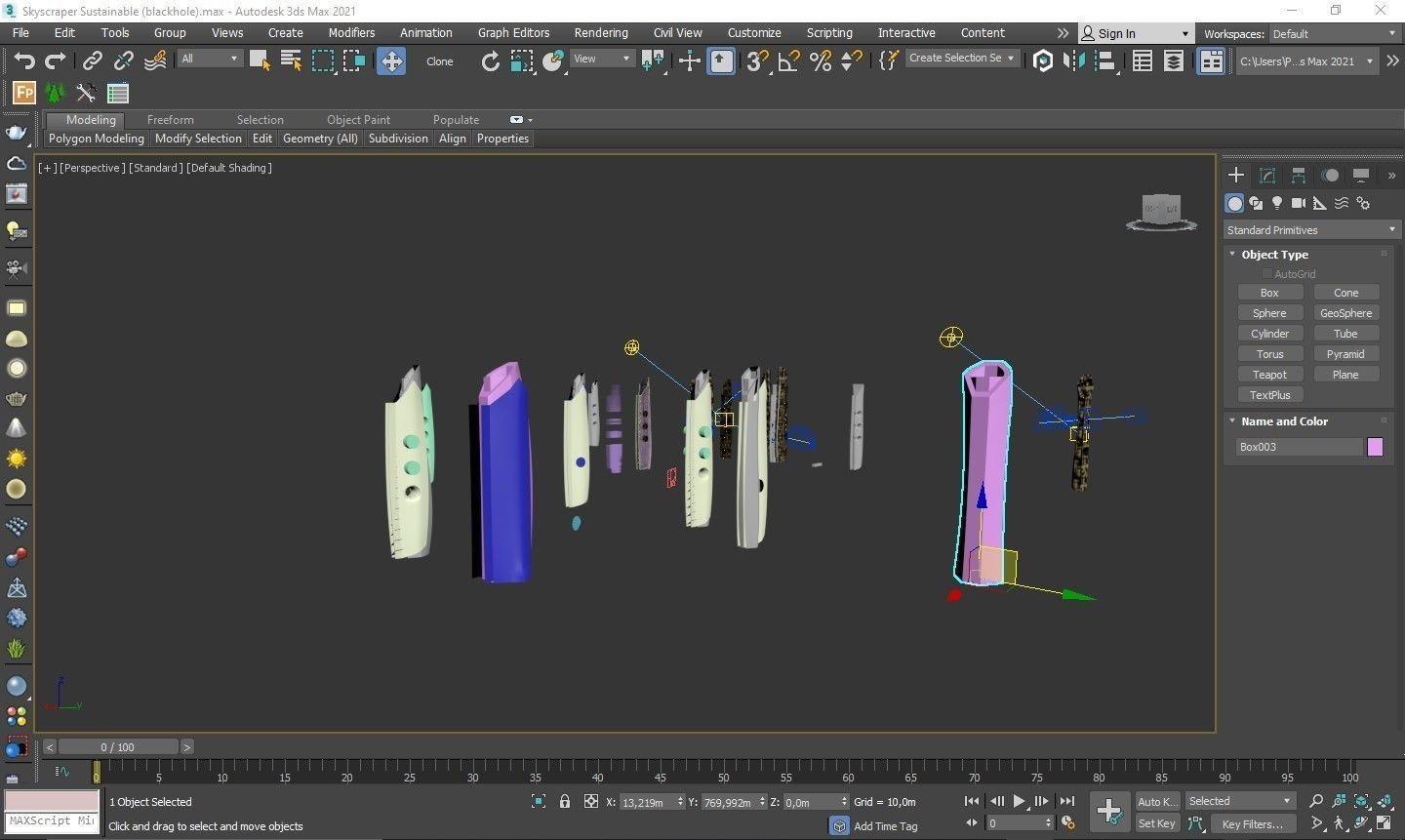Open the Standard Primitives dropdown
1405x840 pixels.
[x=1310, y=230]
